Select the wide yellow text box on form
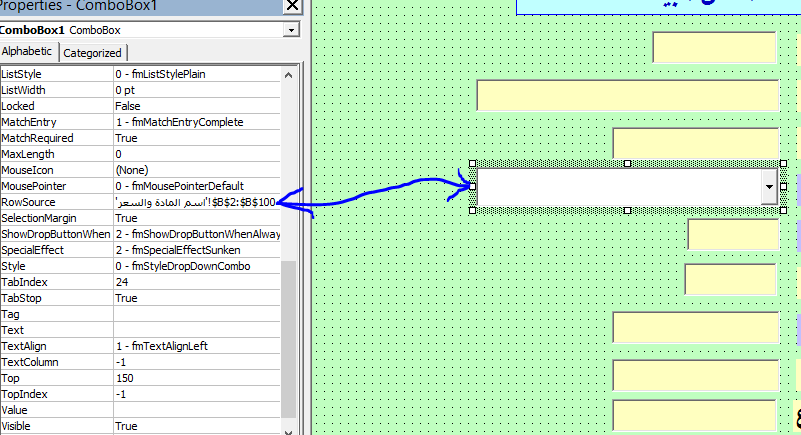Screen dimensions: 801x435 (627, 95)
